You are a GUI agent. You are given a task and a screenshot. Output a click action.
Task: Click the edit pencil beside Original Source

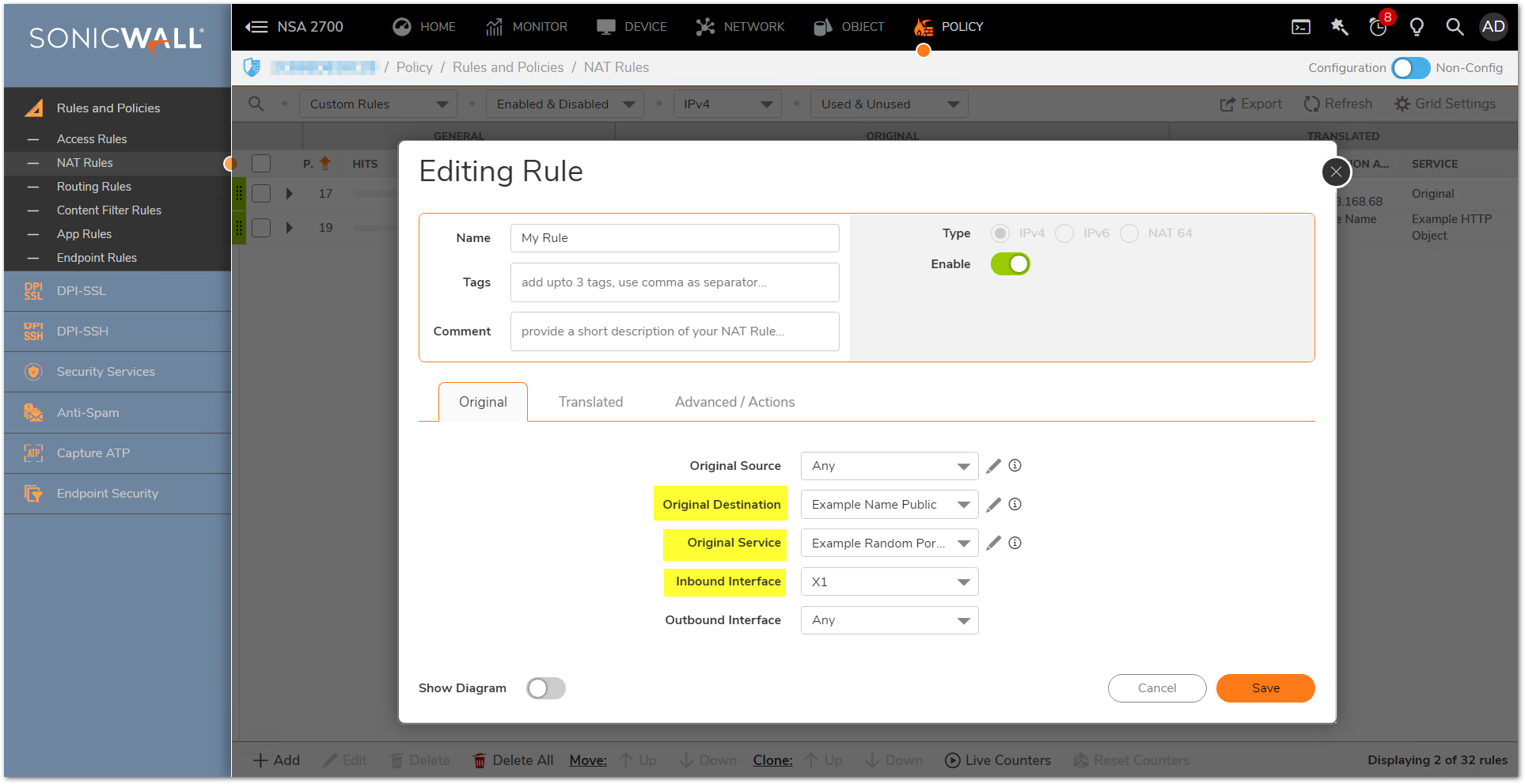(993, 466)
